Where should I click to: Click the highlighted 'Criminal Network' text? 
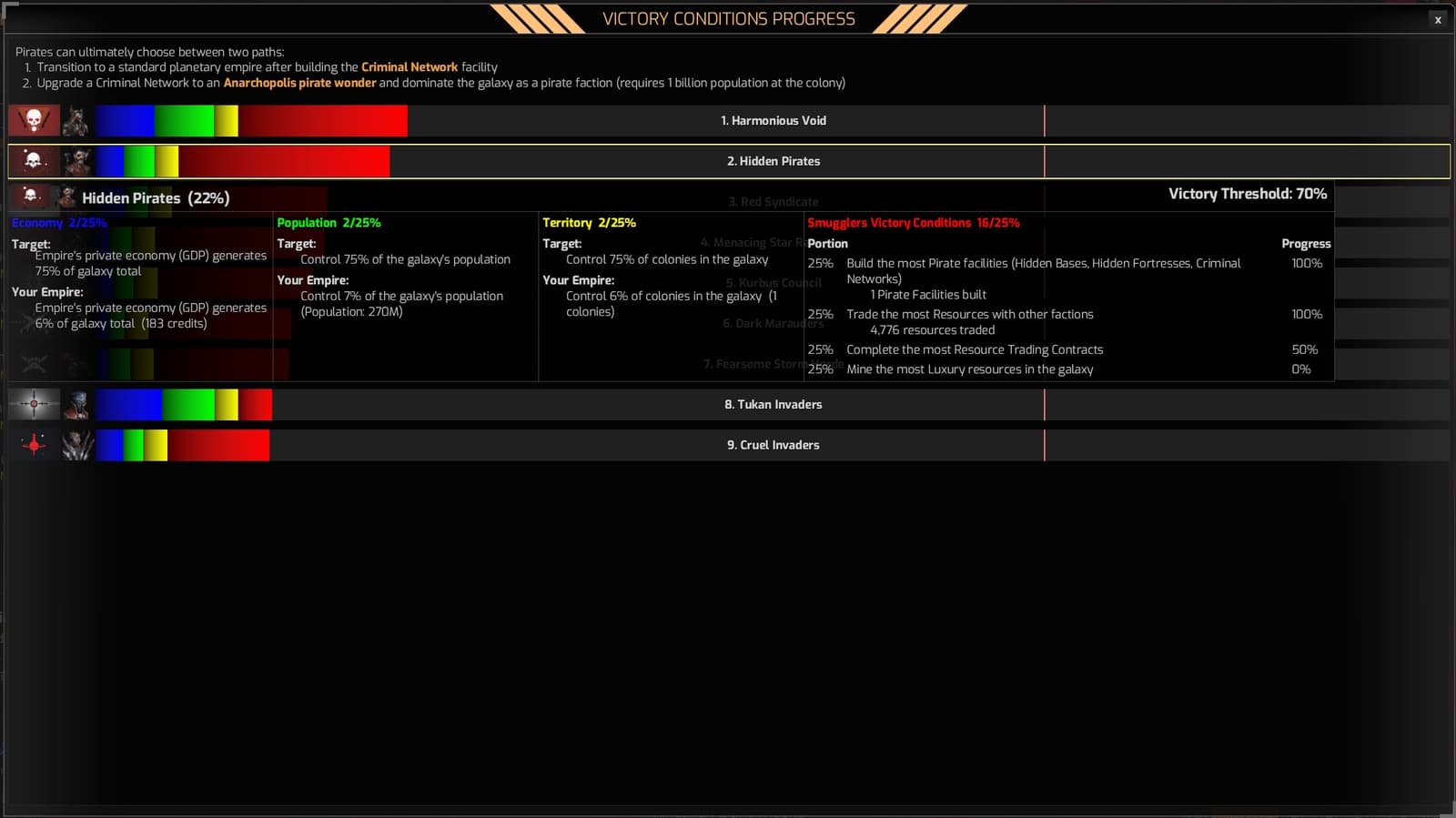point(409,67)
